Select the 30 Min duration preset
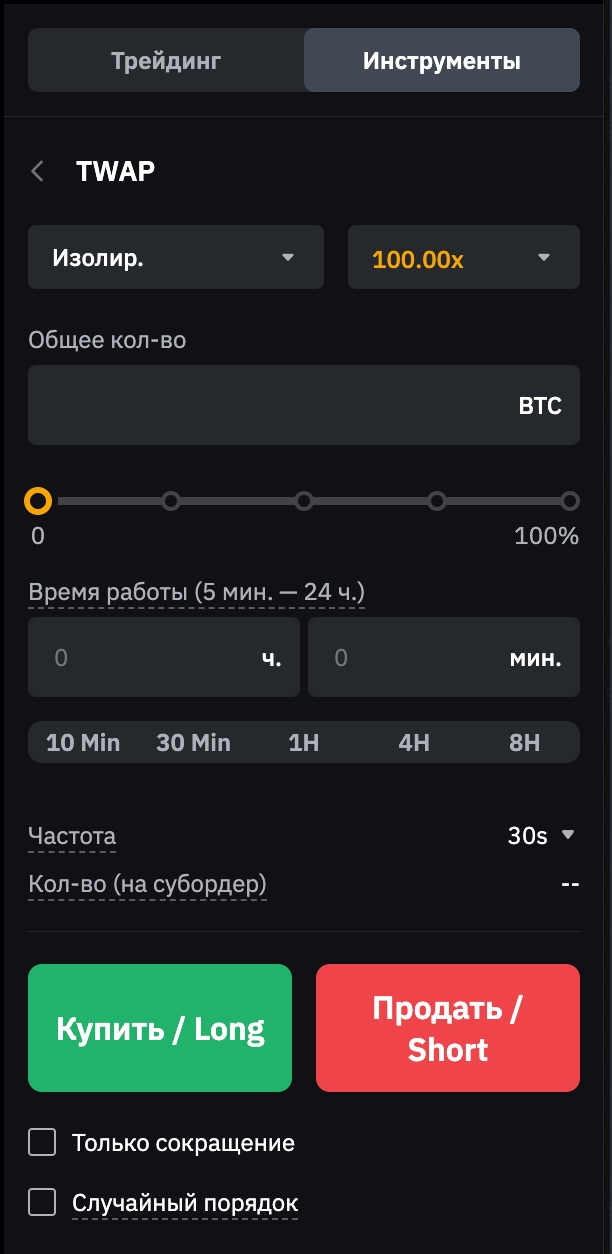 [193, 743]
